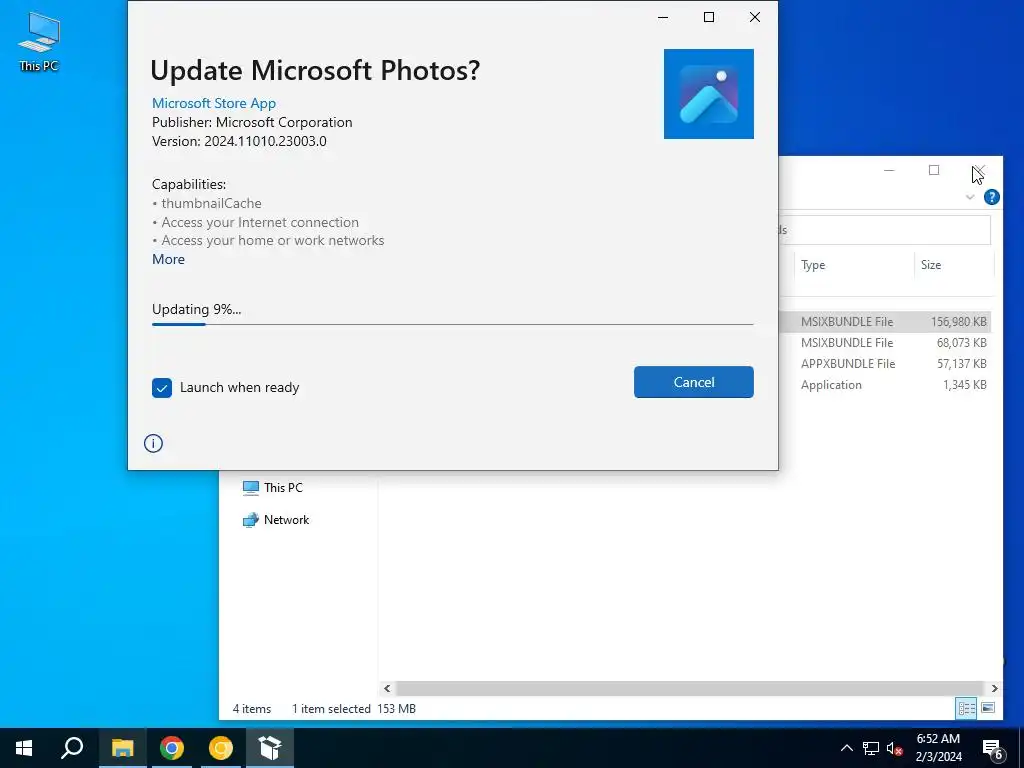Click the Updating progress bar
The width and height of the screenshot is (1024, 768).
(453, 324)
